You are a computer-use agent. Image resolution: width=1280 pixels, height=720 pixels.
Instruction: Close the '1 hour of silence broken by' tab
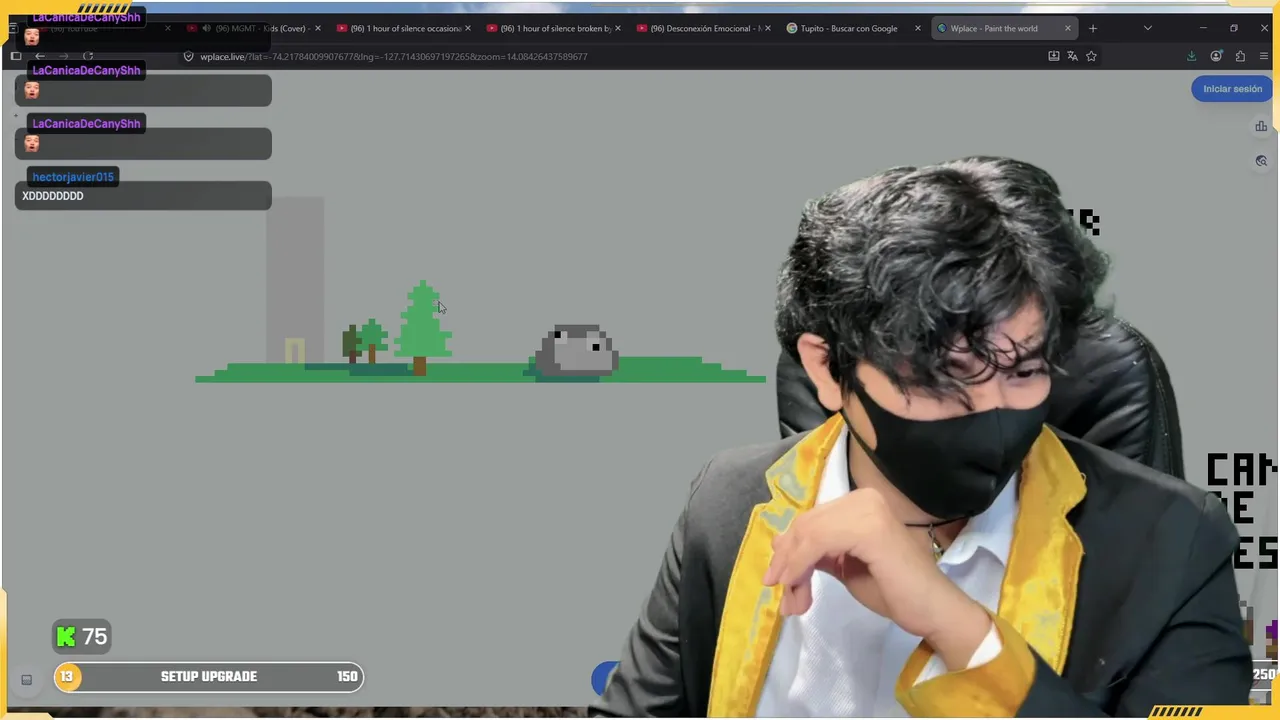[617, 28]
